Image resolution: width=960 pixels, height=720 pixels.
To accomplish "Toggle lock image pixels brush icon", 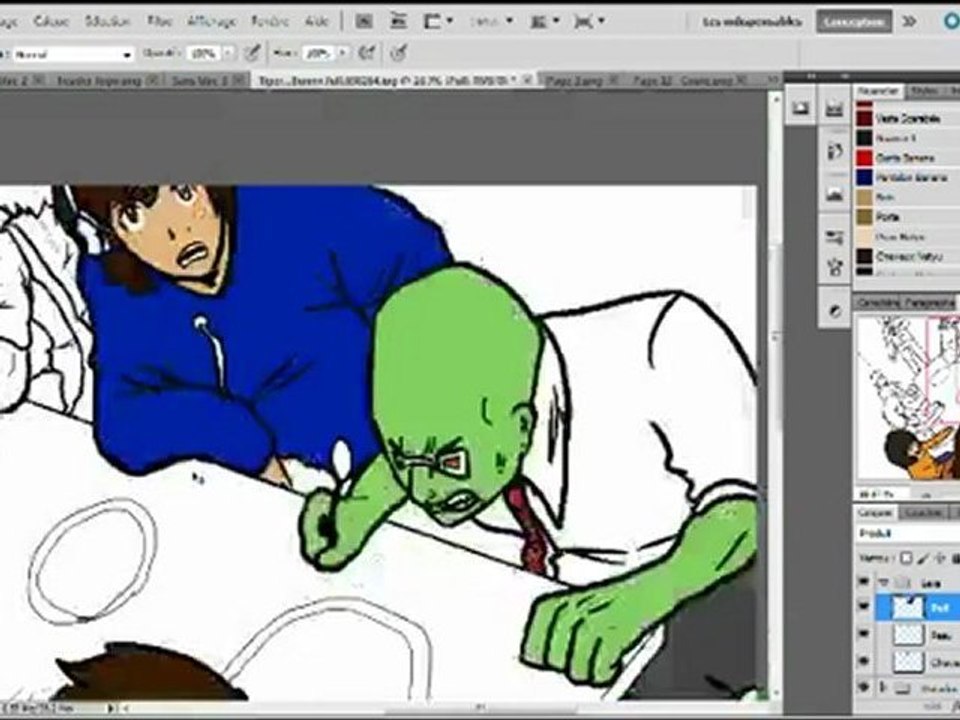I will pos(923,558).
